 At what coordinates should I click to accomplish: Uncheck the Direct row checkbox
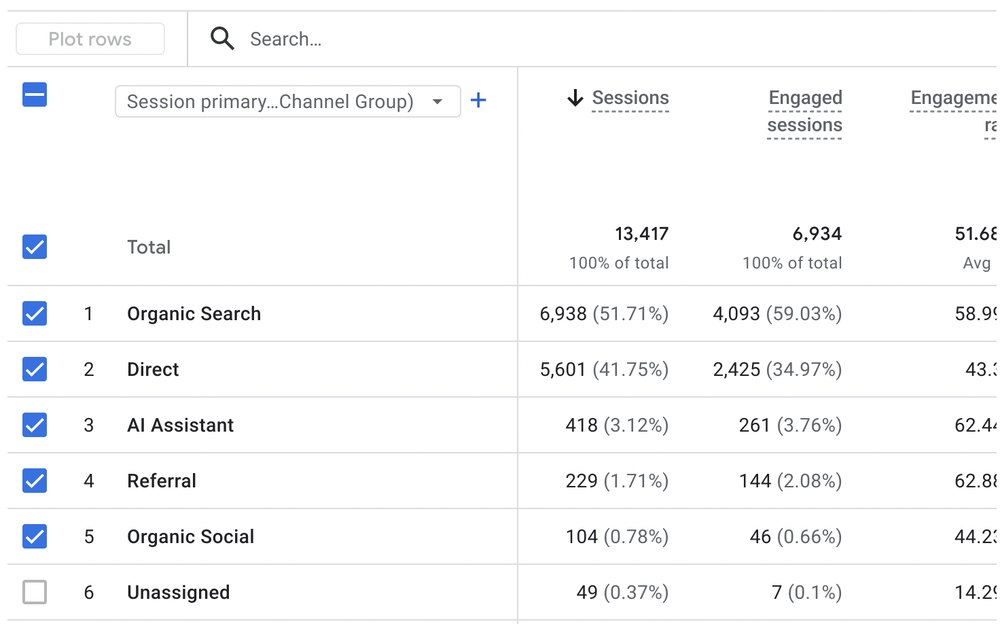pyautogui.click(x=34, y=369)
